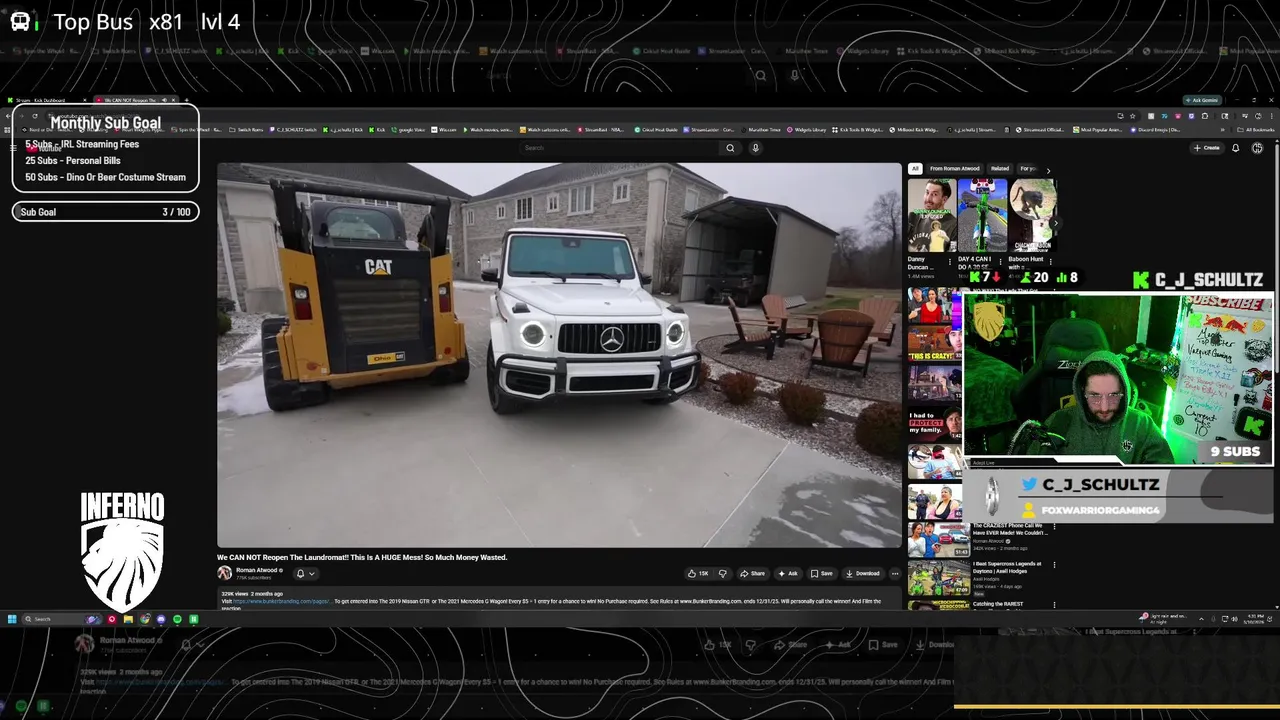Open the options menu for CRAZIEST Phone Call video

pos(1054,526)
